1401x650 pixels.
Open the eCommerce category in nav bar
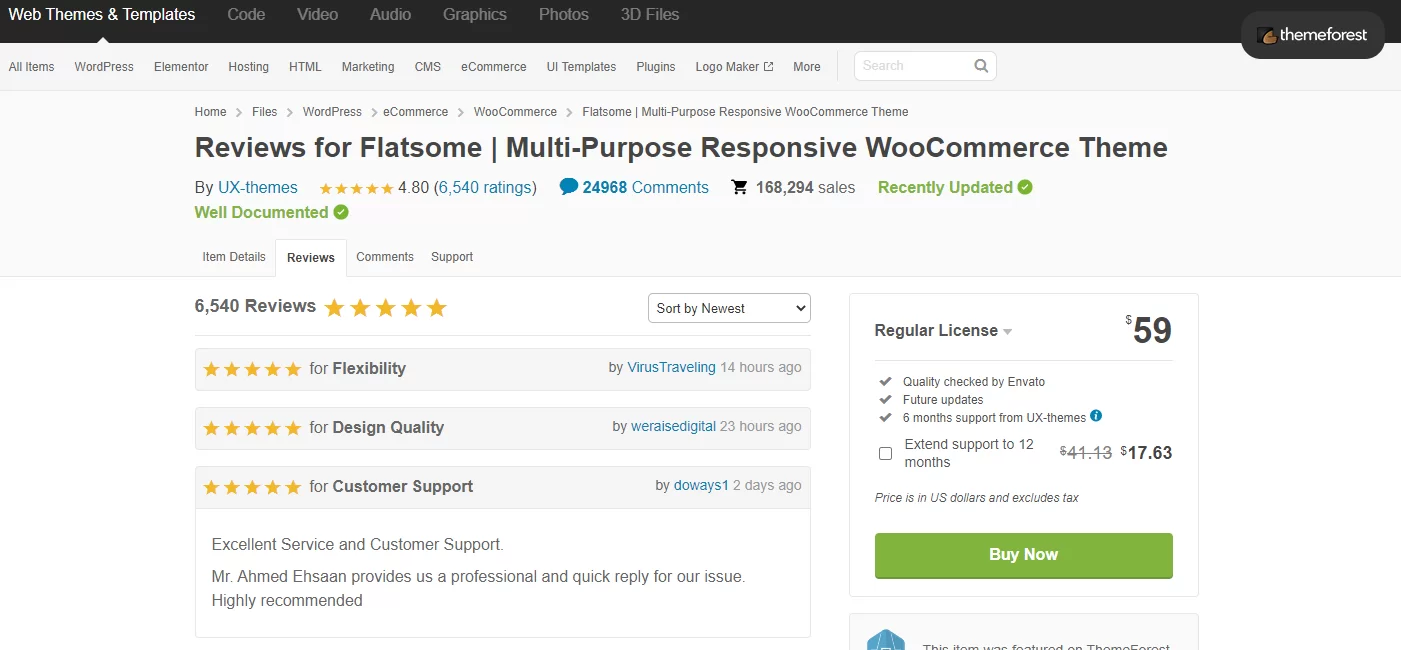pyautogui.click(x=494, y=67)
